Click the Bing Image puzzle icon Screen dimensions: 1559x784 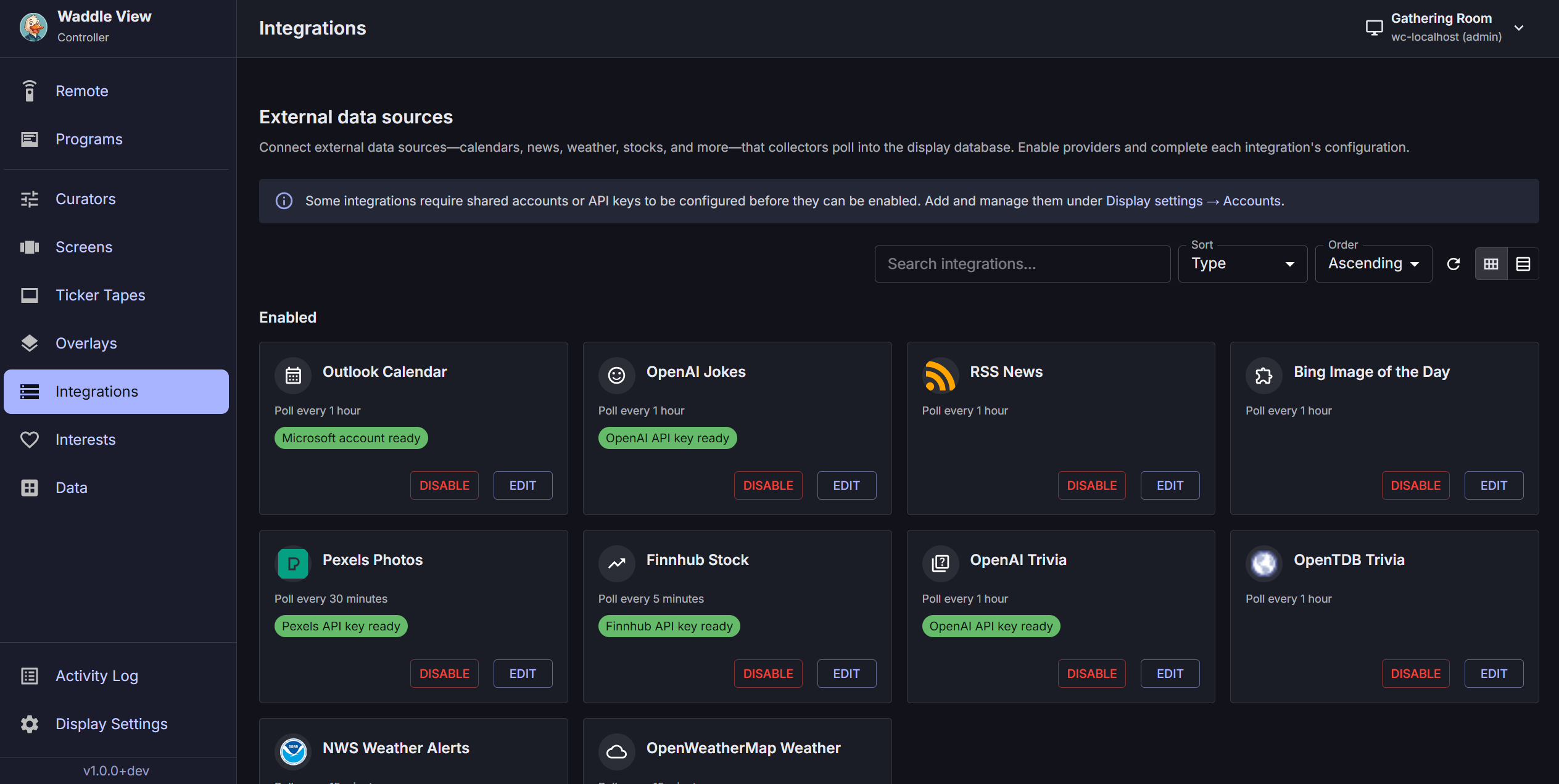click(x=1263, y=375)
